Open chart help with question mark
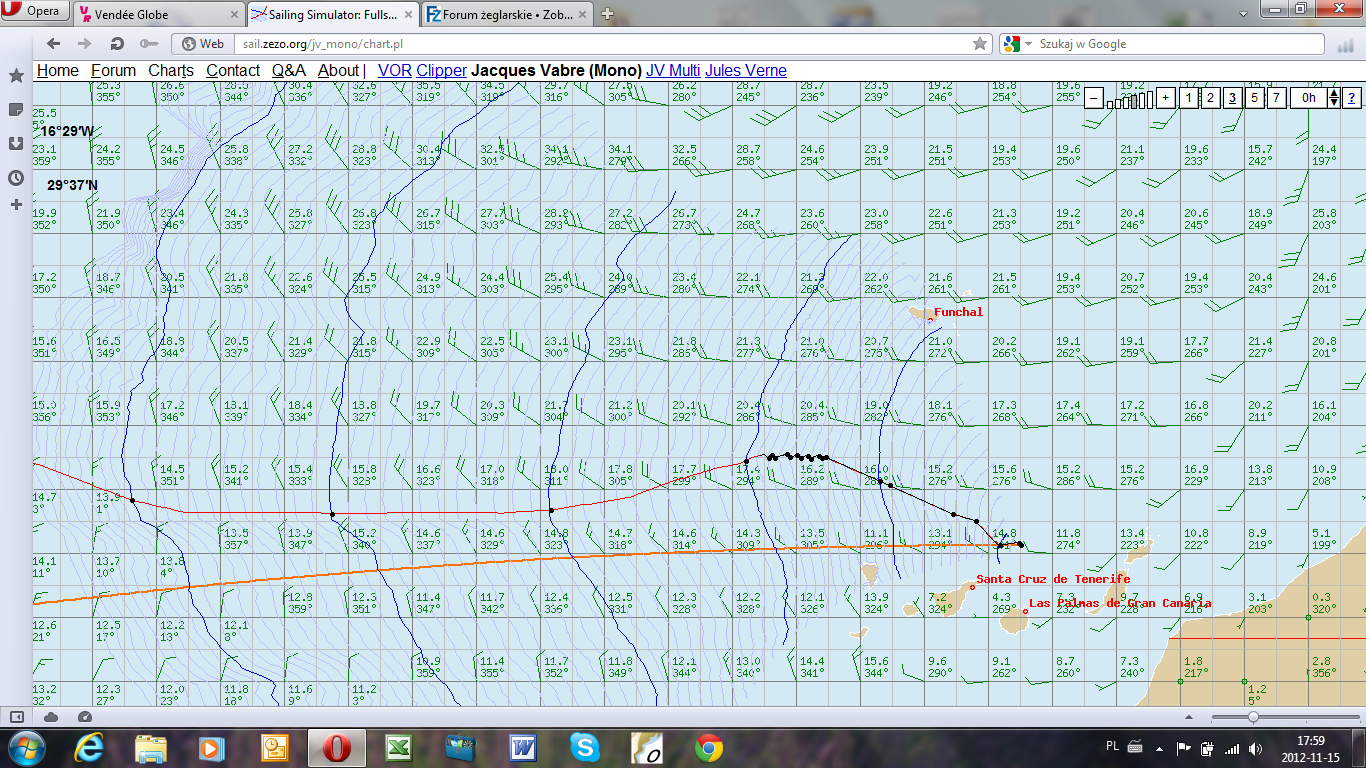Screen dimensions: 1366x768 tap(1351, 98)
